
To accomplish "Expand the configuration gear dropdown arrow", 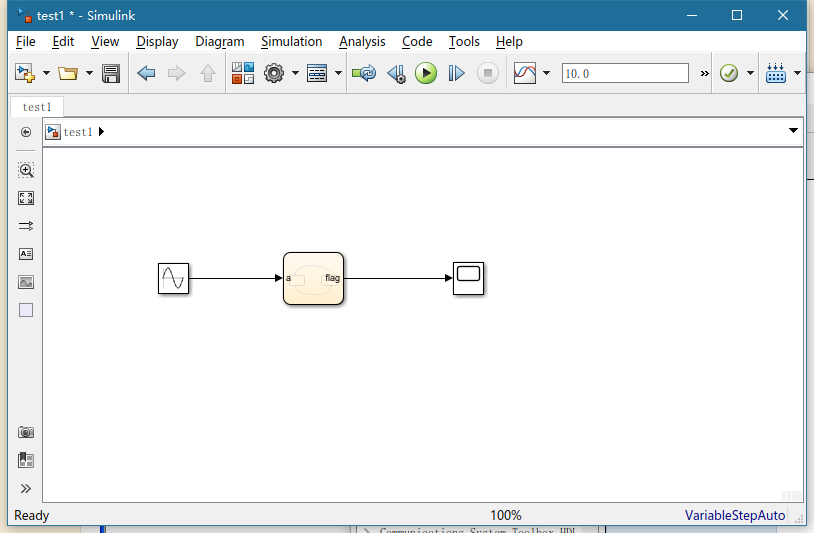I will [295, 73].
